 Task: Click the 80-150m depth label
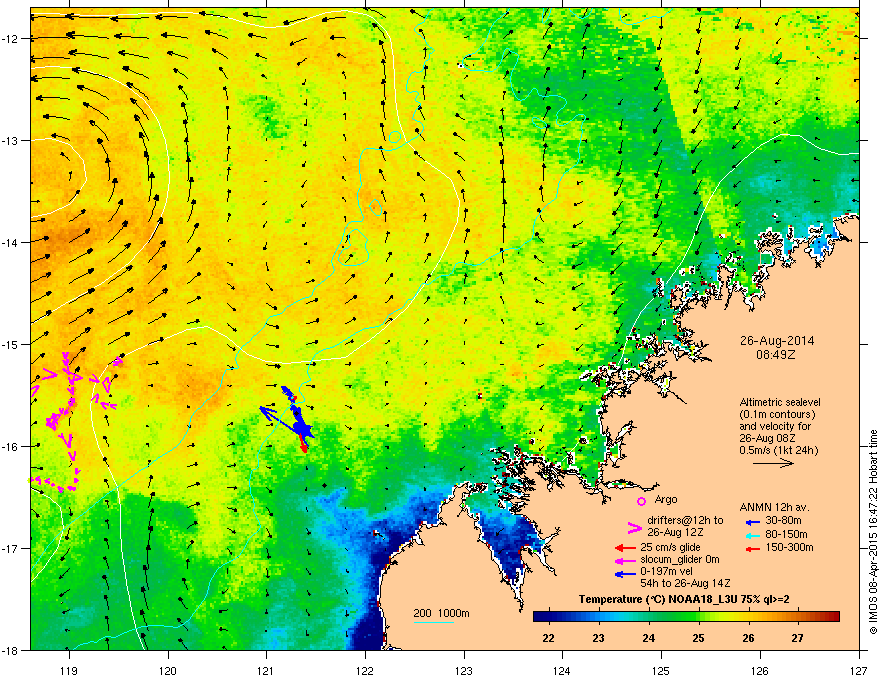point(786,534)
